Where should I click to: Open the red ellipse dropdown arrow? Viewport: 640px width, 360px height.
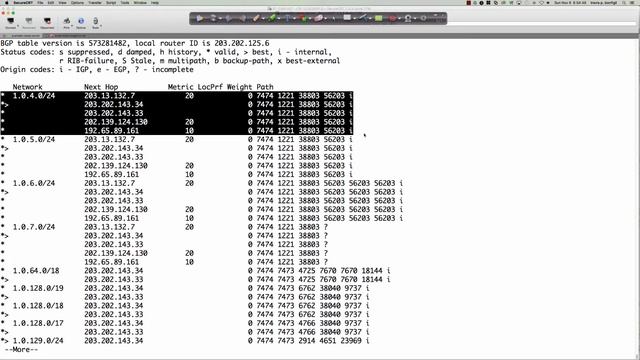point(400,19)
